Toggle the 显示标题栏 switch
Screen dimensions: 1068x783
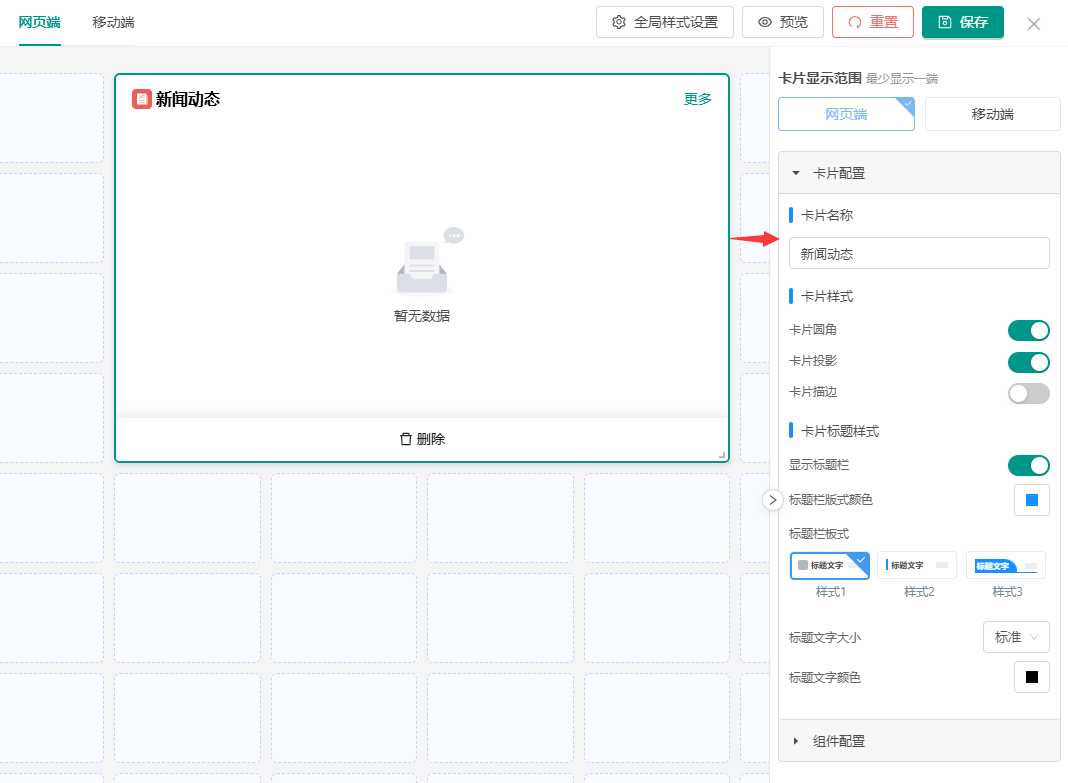click(1028, 465)
